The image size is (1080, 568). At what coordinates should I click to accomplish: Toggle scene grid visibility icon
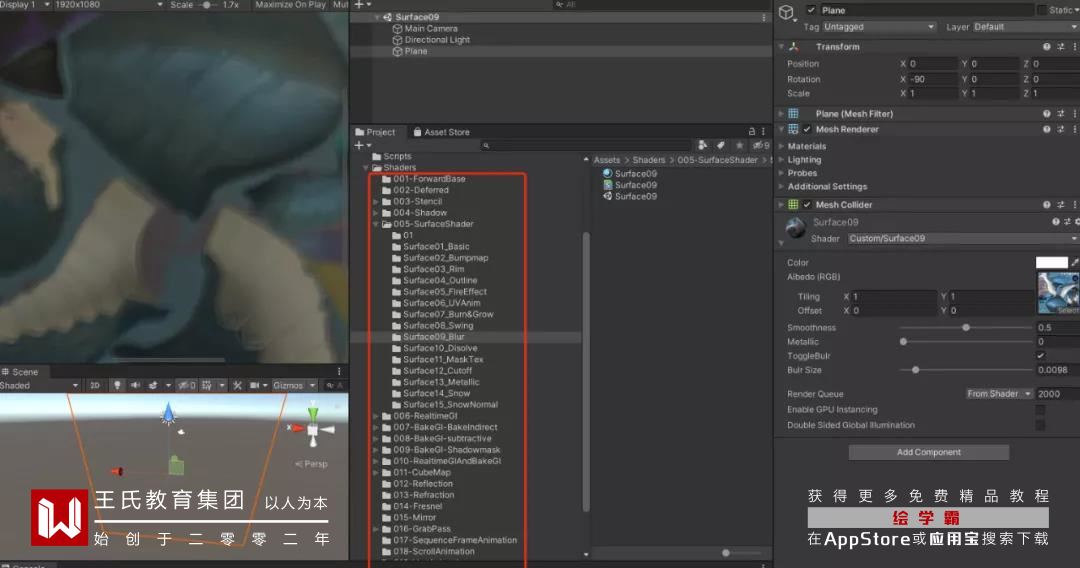click(207, 386)
